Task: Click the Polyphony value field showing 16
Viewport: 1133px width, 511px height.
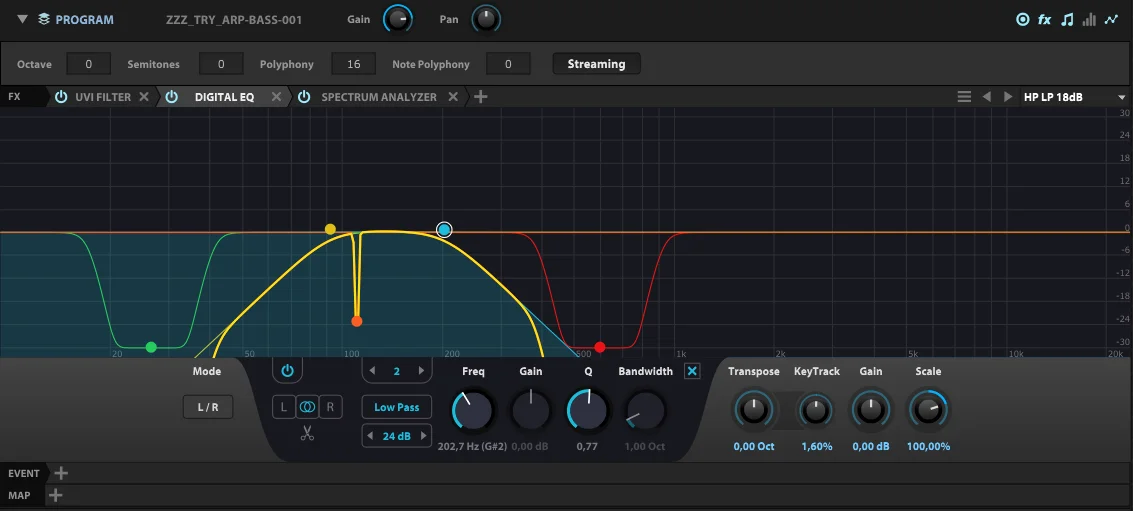Action: click(x=353, y=64)
